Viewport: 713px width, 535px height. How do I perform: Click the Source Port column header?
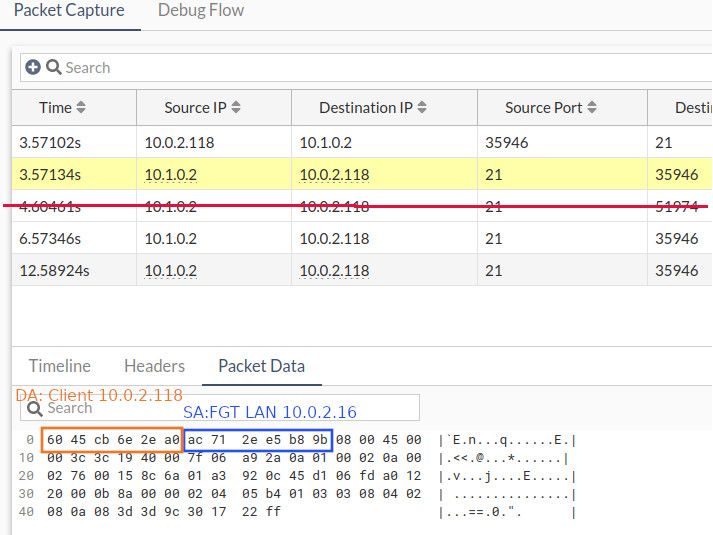coord(562,108)
